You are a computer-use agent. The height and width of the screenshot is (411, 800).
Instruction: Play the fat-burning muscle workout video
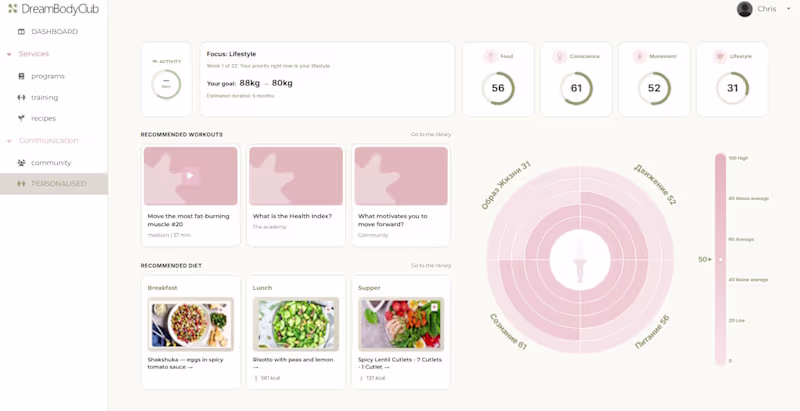pos(190,176)
